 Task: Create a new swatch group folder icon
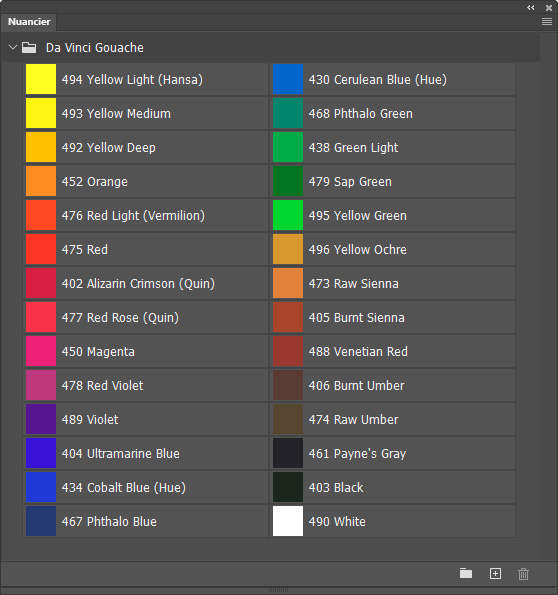click(466, 573)
